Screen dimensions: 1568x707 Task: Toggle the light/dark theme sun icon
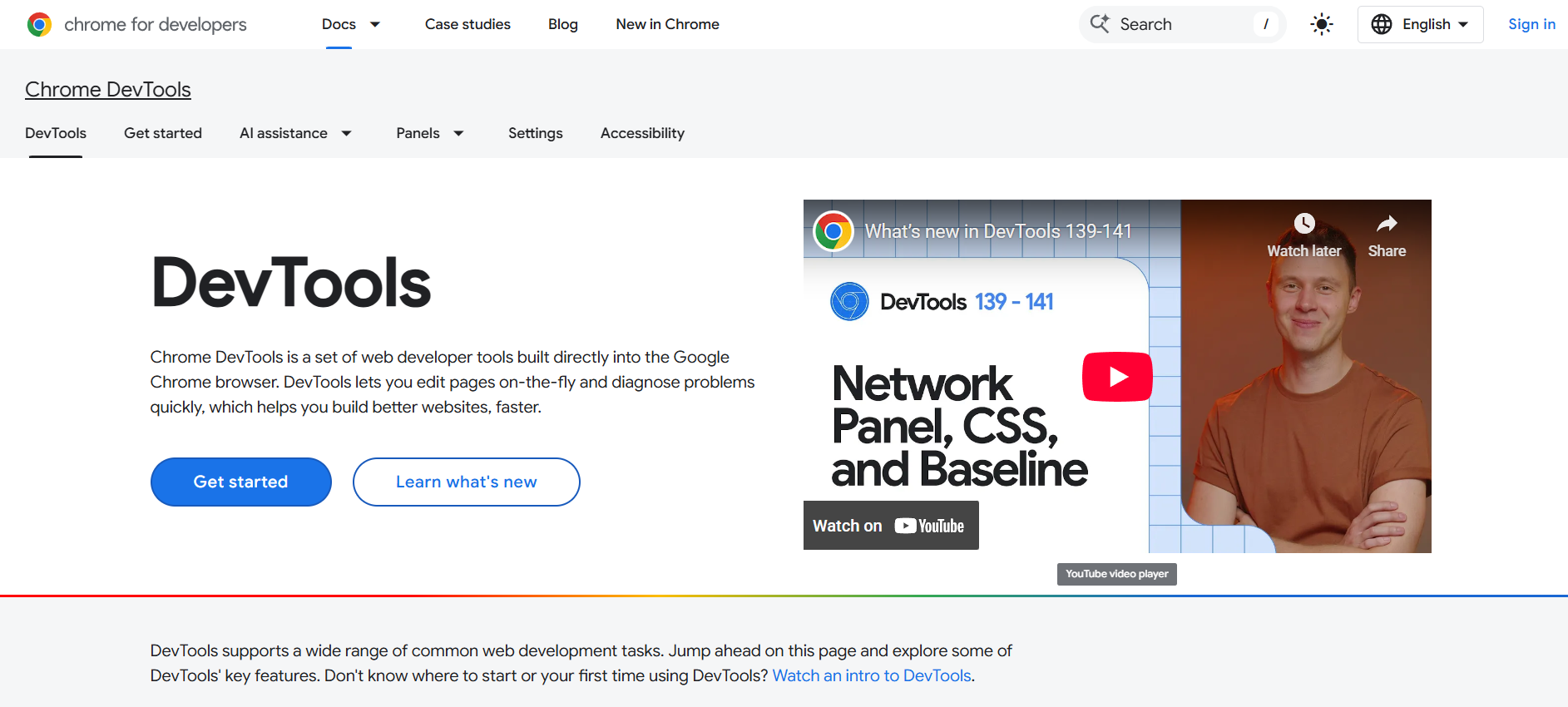tap(1321, 25)
